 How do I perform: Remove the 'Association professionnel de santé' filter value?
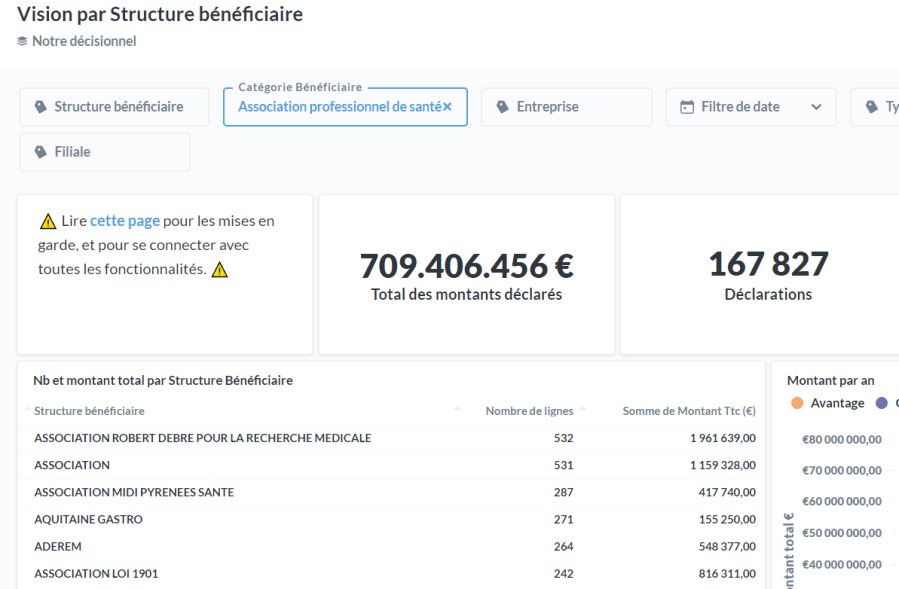click(447, 107)
